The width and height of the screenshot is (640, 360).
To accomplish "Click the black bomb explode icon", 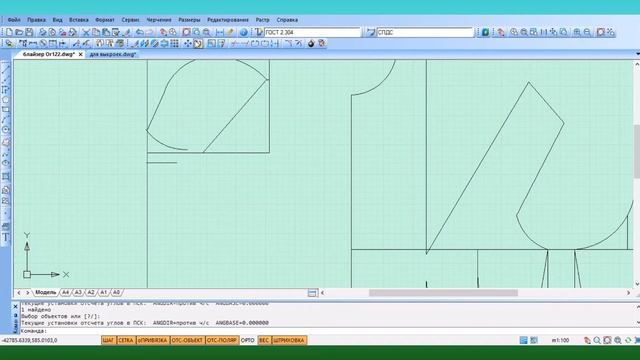I will pyautogui.click(x=311, y=43).
